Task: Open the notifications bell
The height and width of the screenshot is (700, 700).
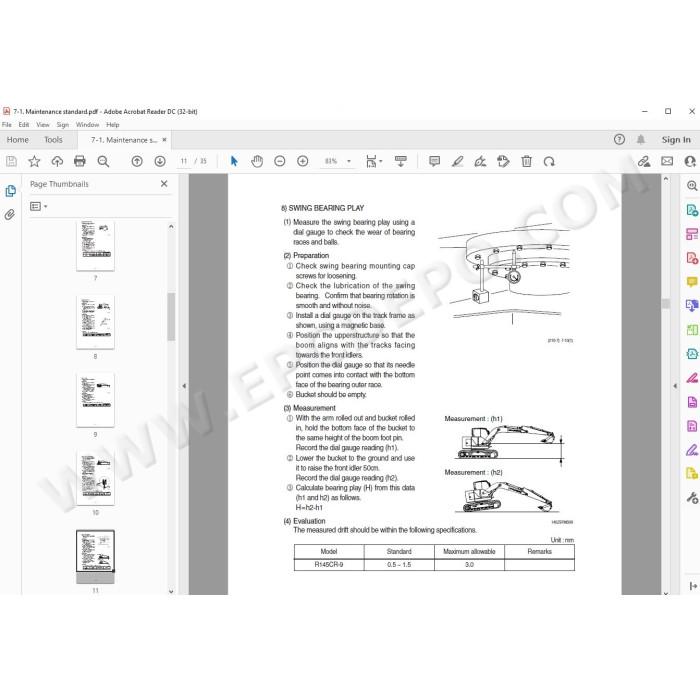Action: coord(641,140)
